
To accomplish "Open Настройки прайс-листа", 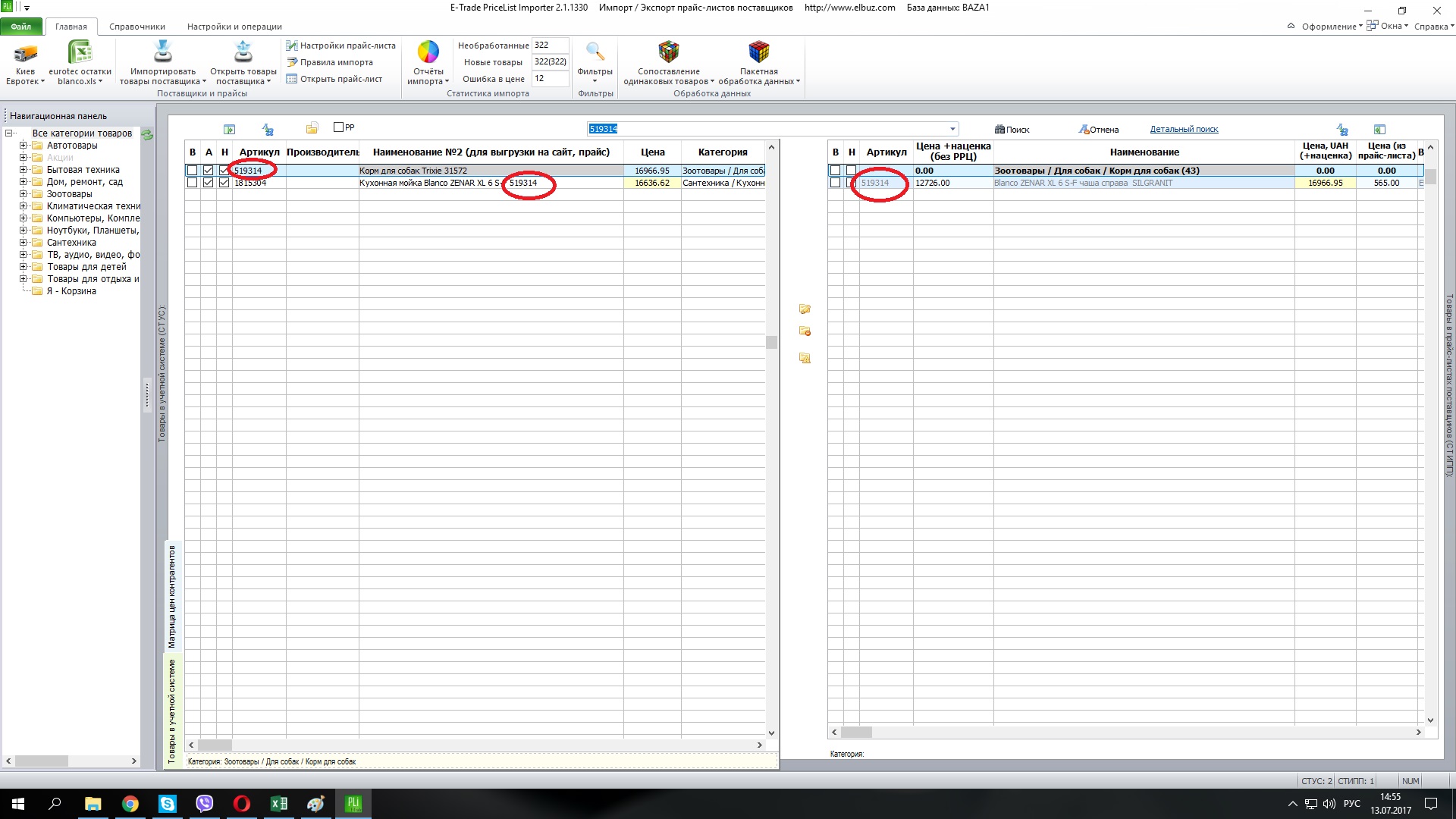I will tap(341, 45).
